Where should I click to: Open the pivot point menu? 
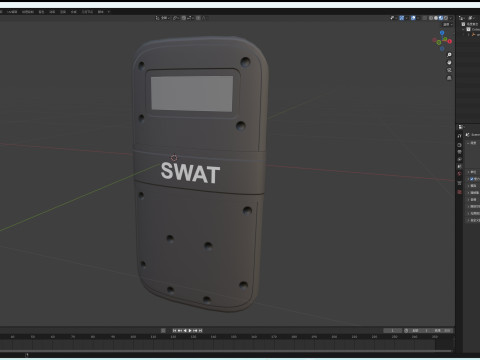click(176, 18)
